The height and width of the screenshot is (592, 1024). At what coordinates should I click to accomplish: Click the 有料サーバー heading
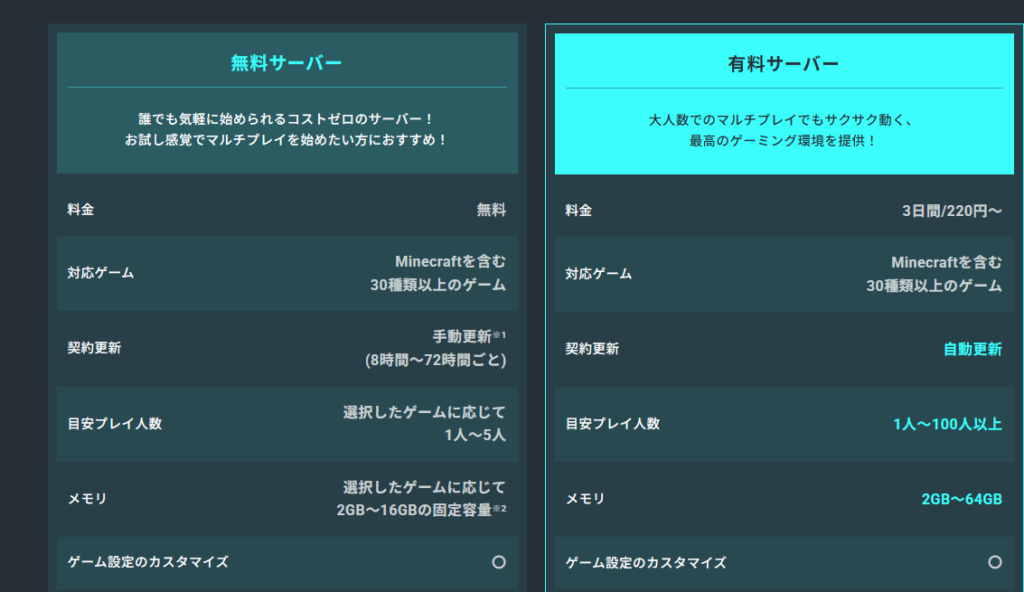(x=783, y=64)
